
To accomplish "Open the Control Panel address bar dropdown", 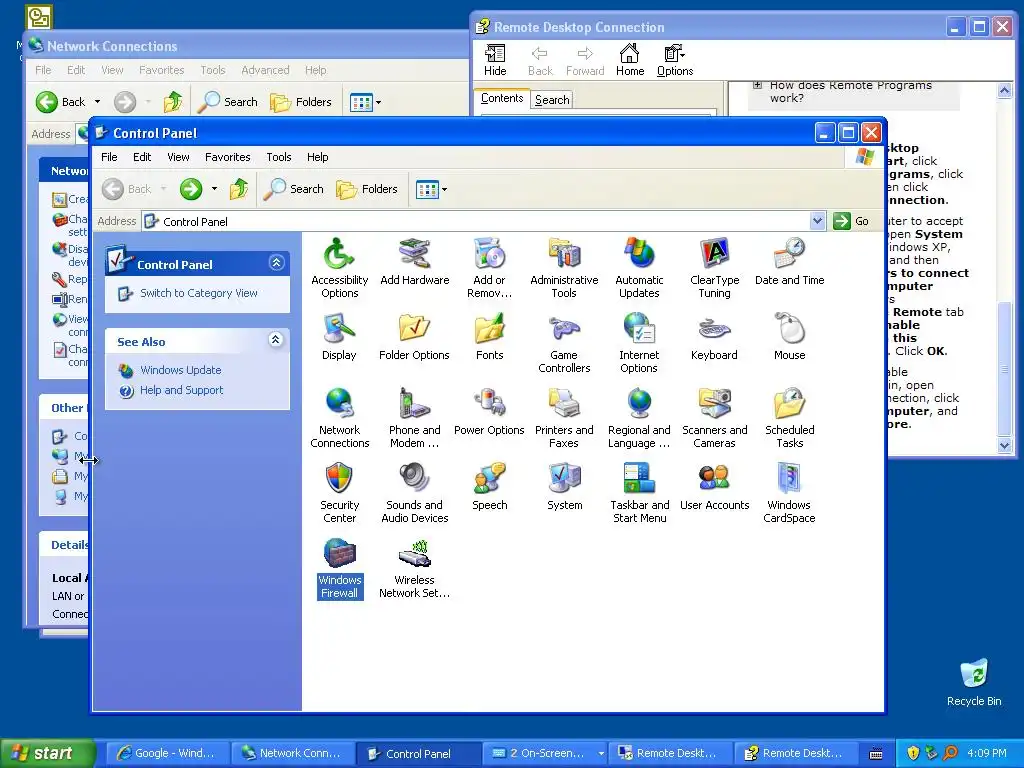I will 817,221.
